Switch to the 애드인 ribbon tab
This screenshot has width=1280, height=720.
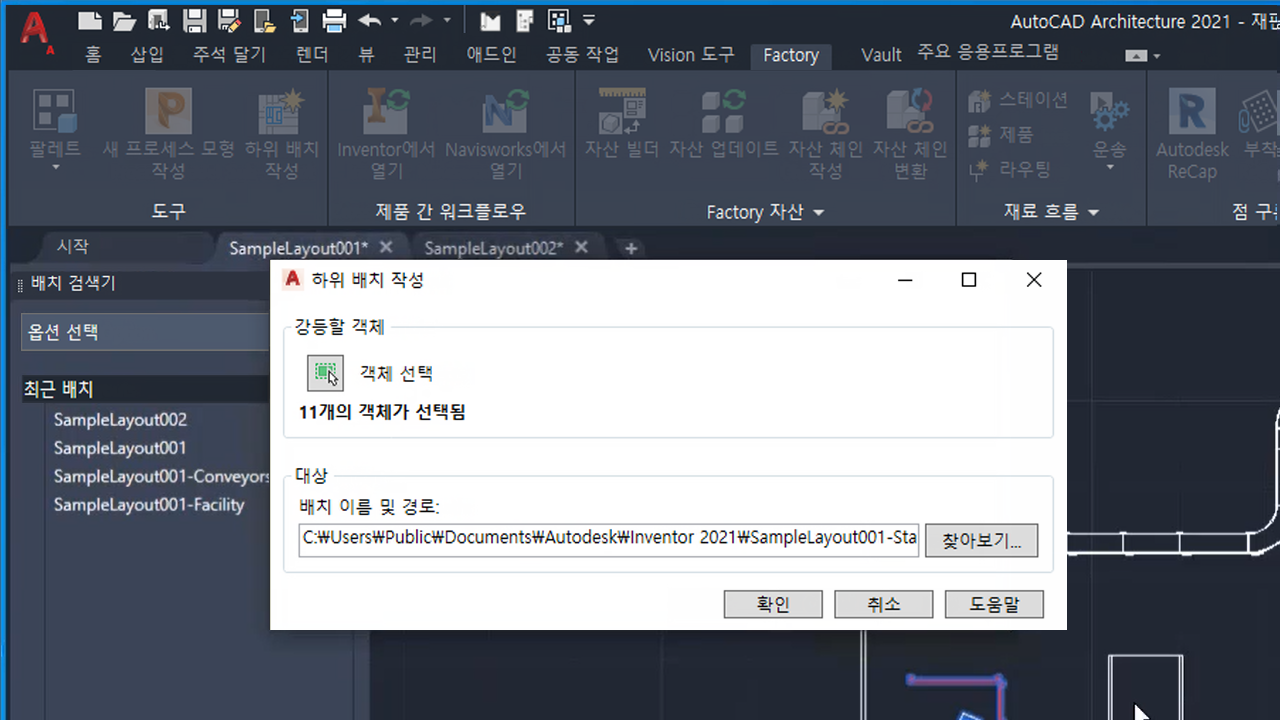(x=492, y=55)
